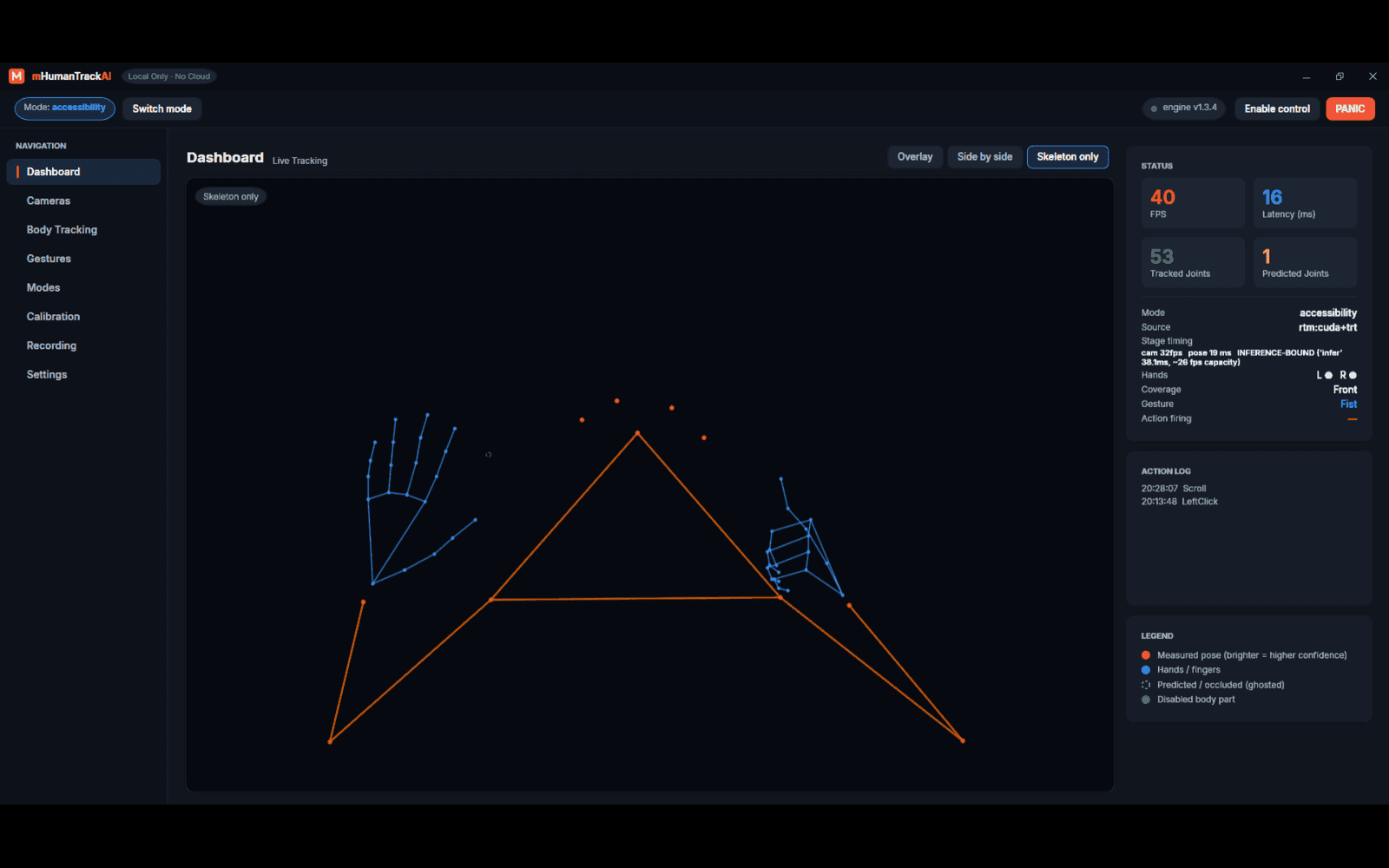This screenshot has height=868, width=1389.
Task: Click the accessibility value in the Mode row
Action: (x=1328, y=312)
